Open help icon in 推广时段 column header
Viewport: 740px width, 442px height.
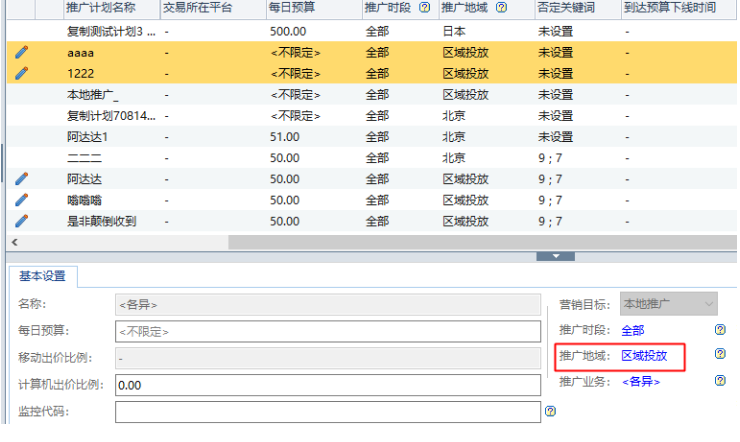point(425,8)
